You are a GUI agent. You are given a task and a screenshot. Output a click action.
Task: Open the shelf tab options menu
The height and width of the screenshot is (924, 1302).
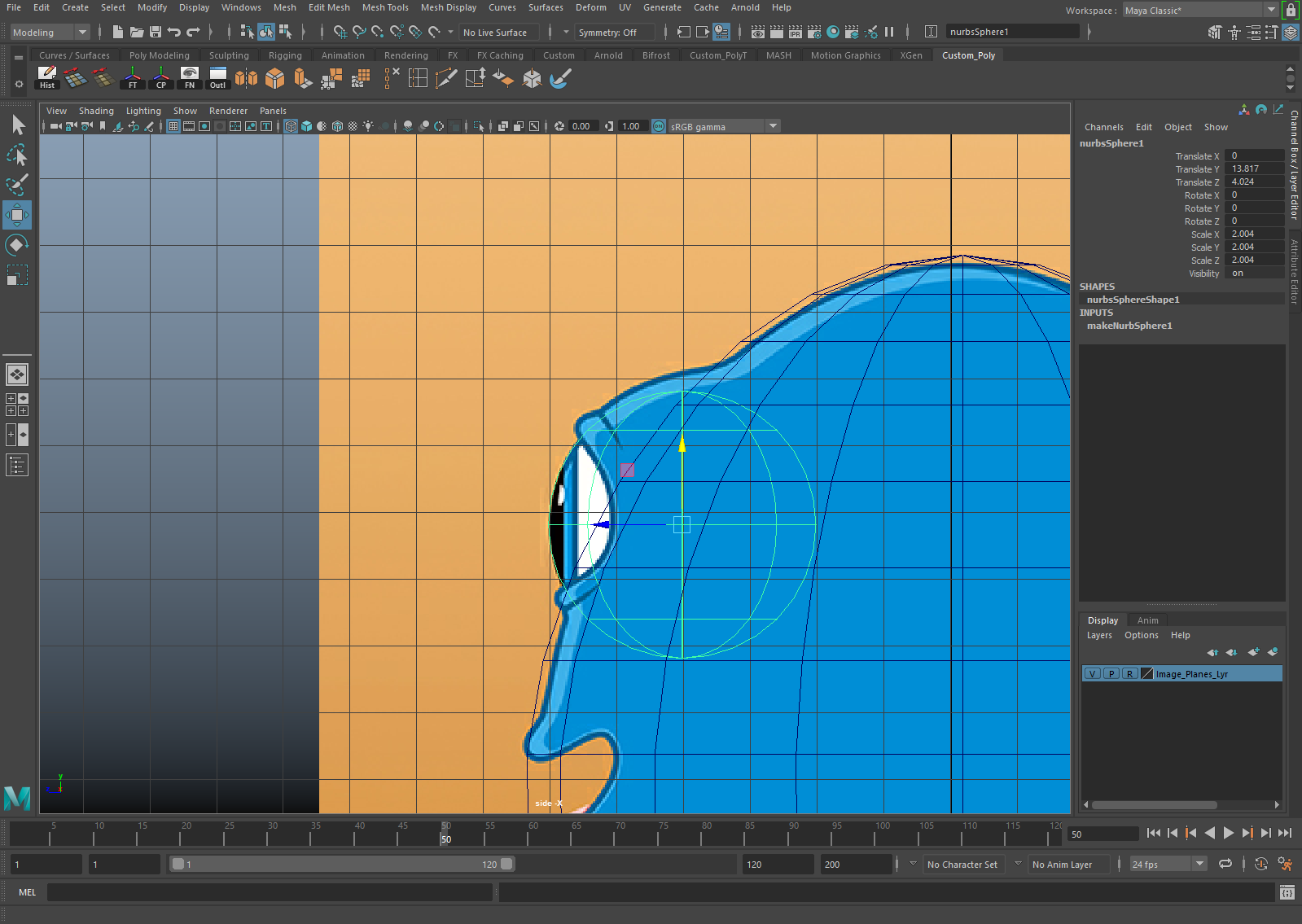pyautogui.click(x=19, y=84)
